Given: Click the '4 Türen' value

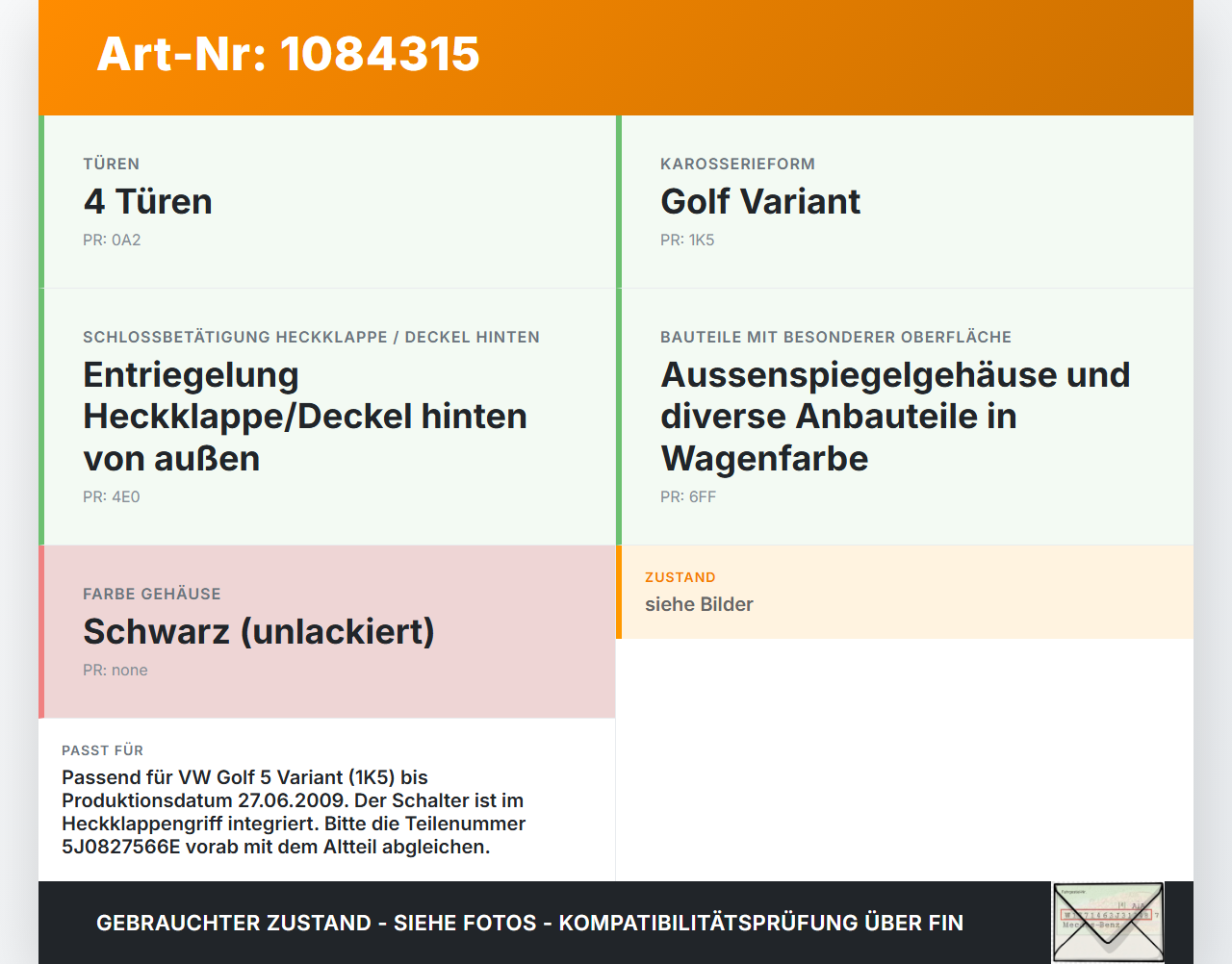Looking at the screenshot, I should [x=147, y=201].
